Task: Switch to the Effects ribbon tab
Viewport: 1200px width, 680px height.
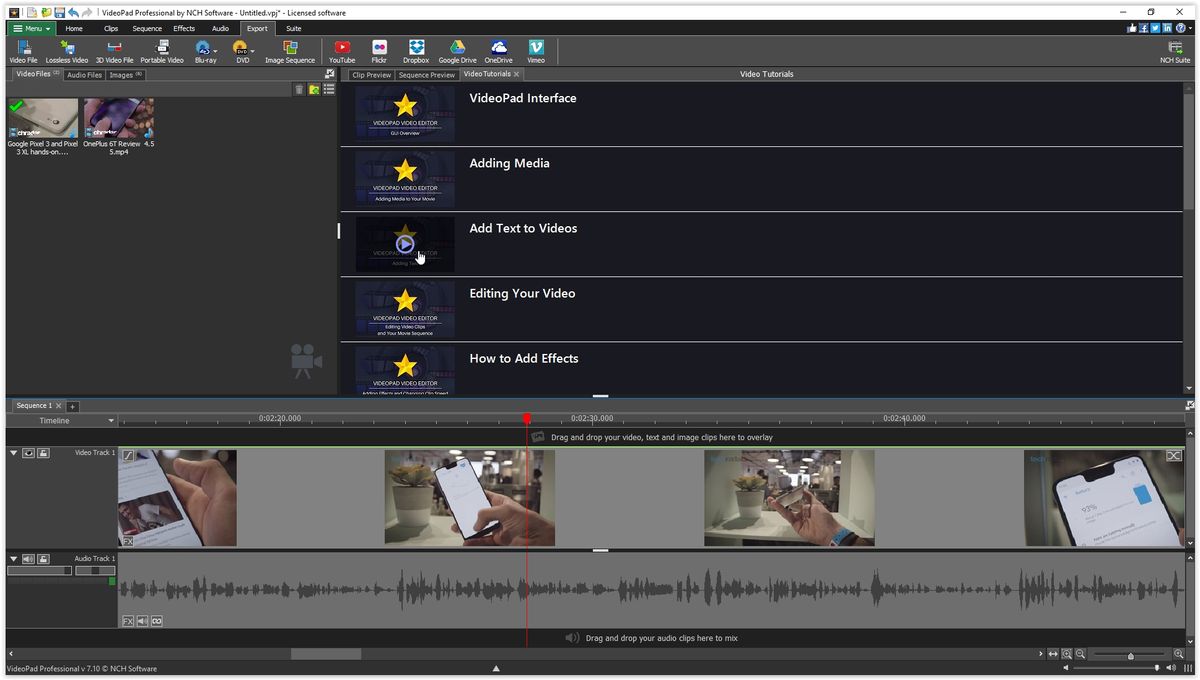Action: [x=183, y=28]
